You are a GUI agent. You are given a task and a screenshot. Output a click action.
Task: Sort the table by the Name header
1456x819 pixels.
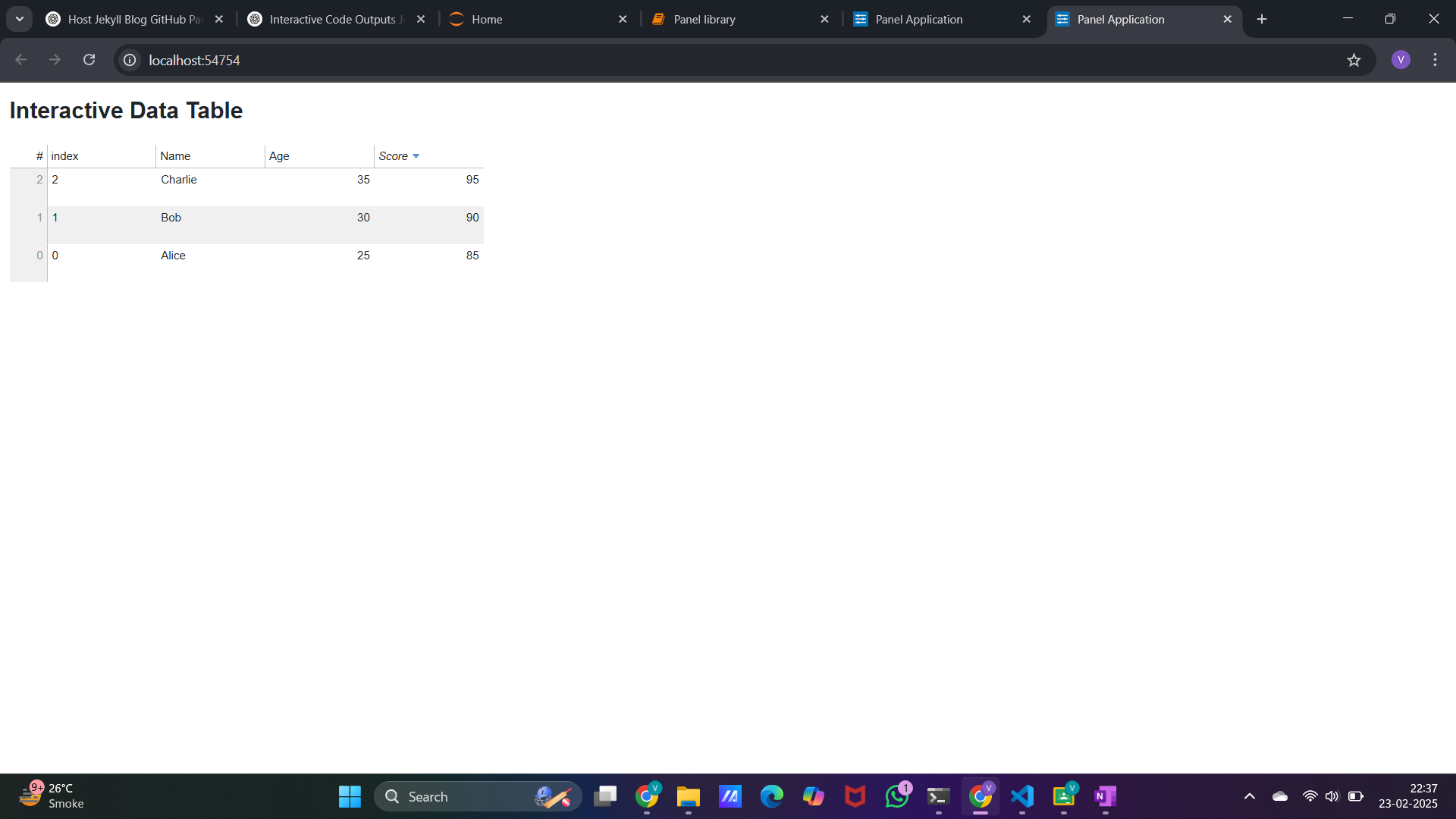(x=175, y=155)
